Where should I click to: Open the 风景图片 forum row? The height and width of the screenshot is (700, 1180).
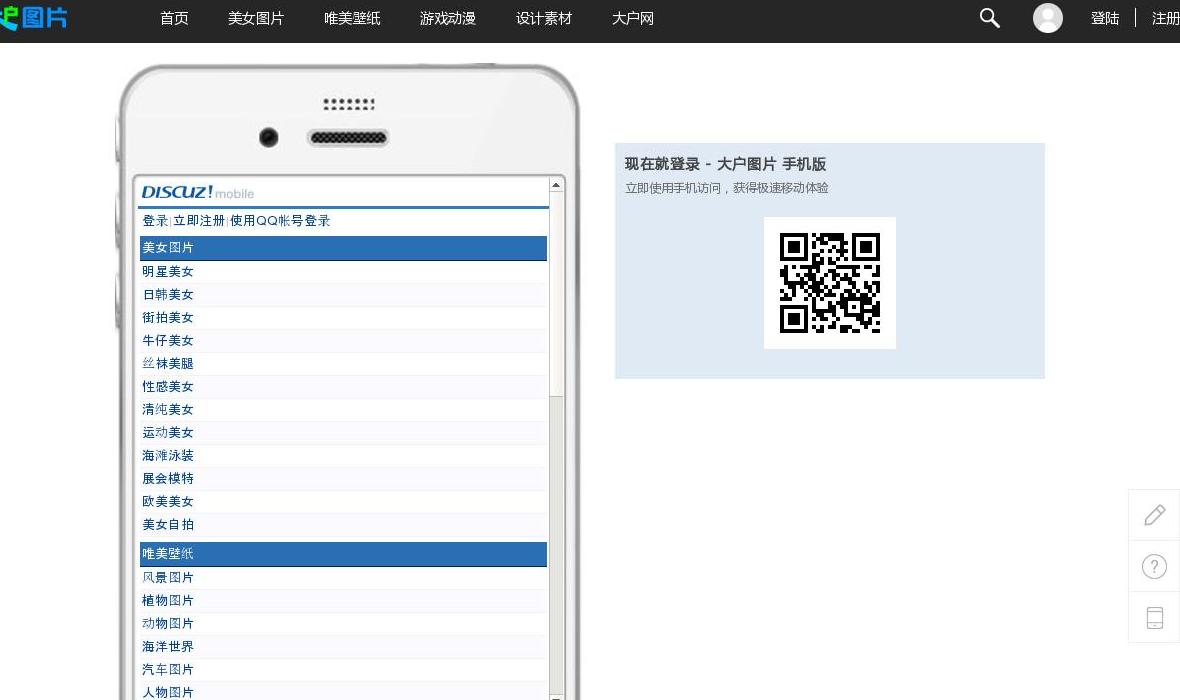pos(343,578)
